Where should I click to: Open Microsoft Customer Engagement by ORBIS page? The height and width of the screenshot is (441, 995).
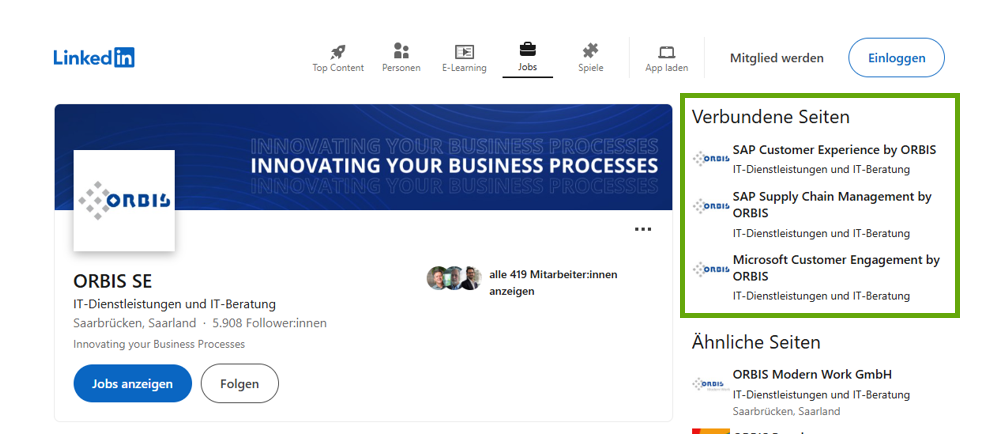(x=836, y=268)
